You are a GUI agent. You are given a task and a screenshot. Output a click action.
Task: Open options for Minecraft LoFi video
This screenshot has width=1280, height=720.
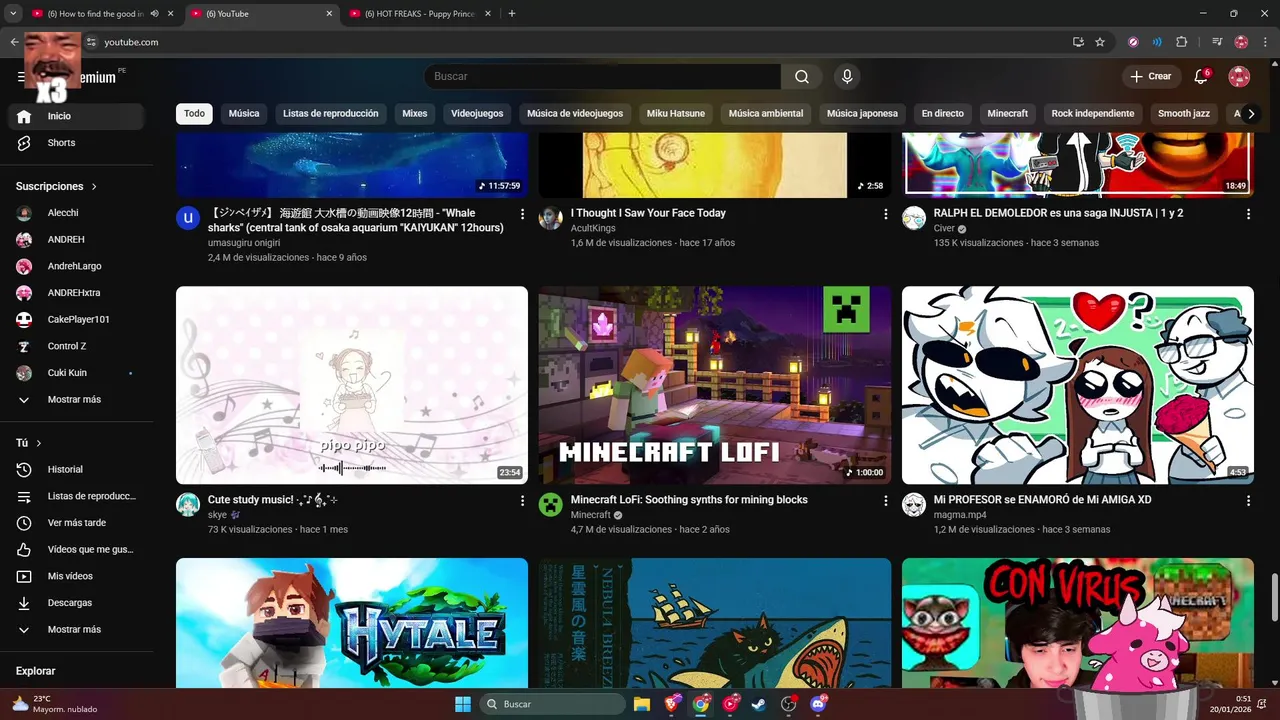coord(885,500)
